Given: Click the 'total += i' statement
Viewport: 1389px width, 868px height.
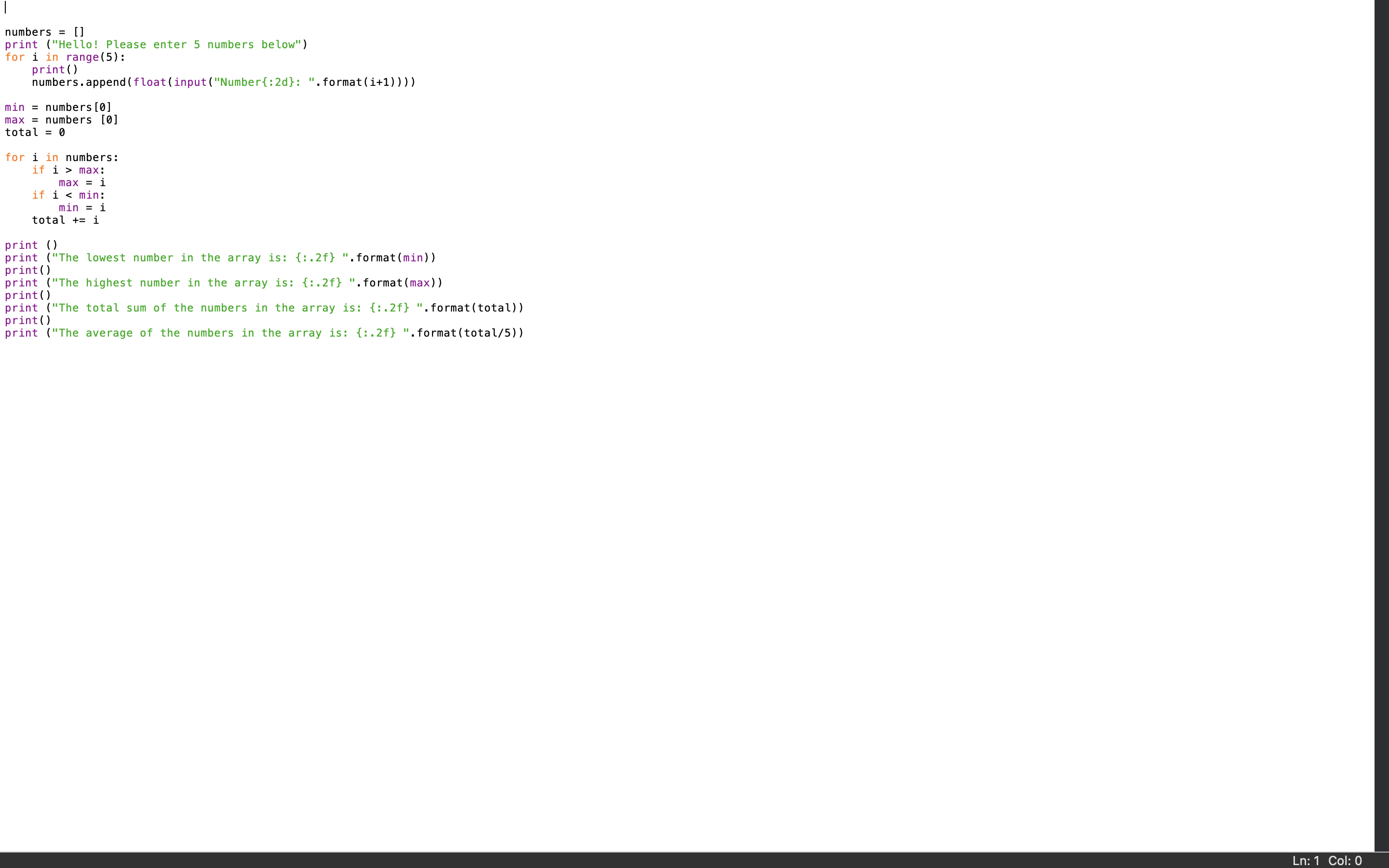Looking at the screenshot, I should [x=65, y=220].
